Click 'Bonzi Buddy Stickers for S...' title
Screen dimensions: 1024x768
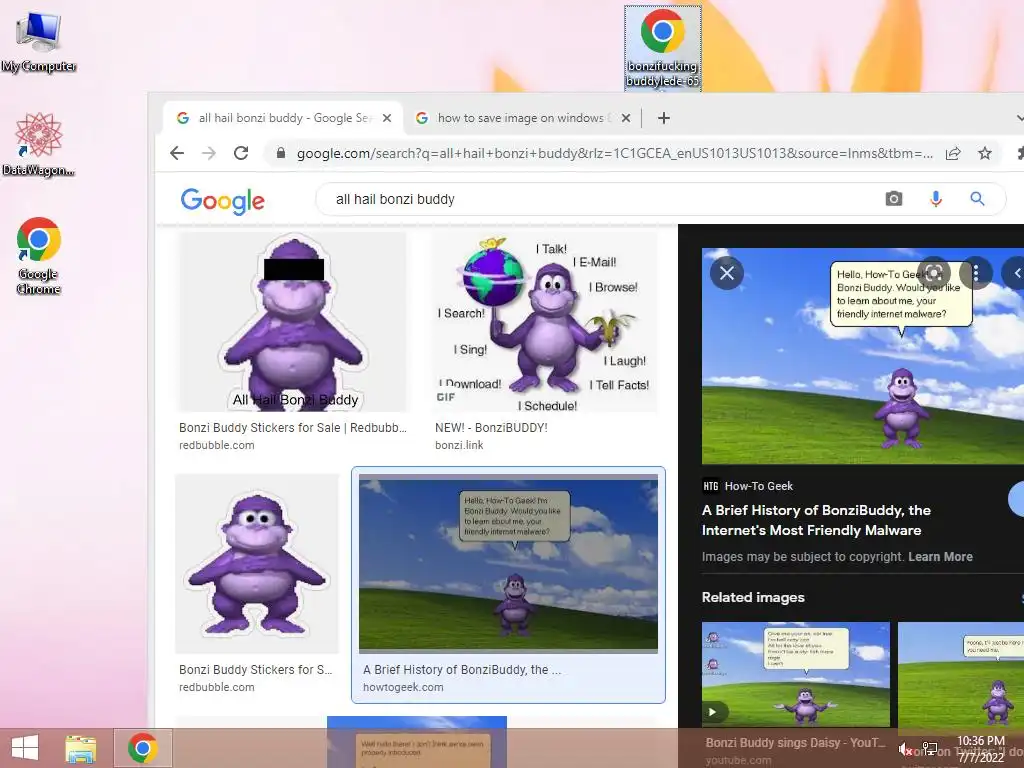pyautogui.click(x=255, y=670)
